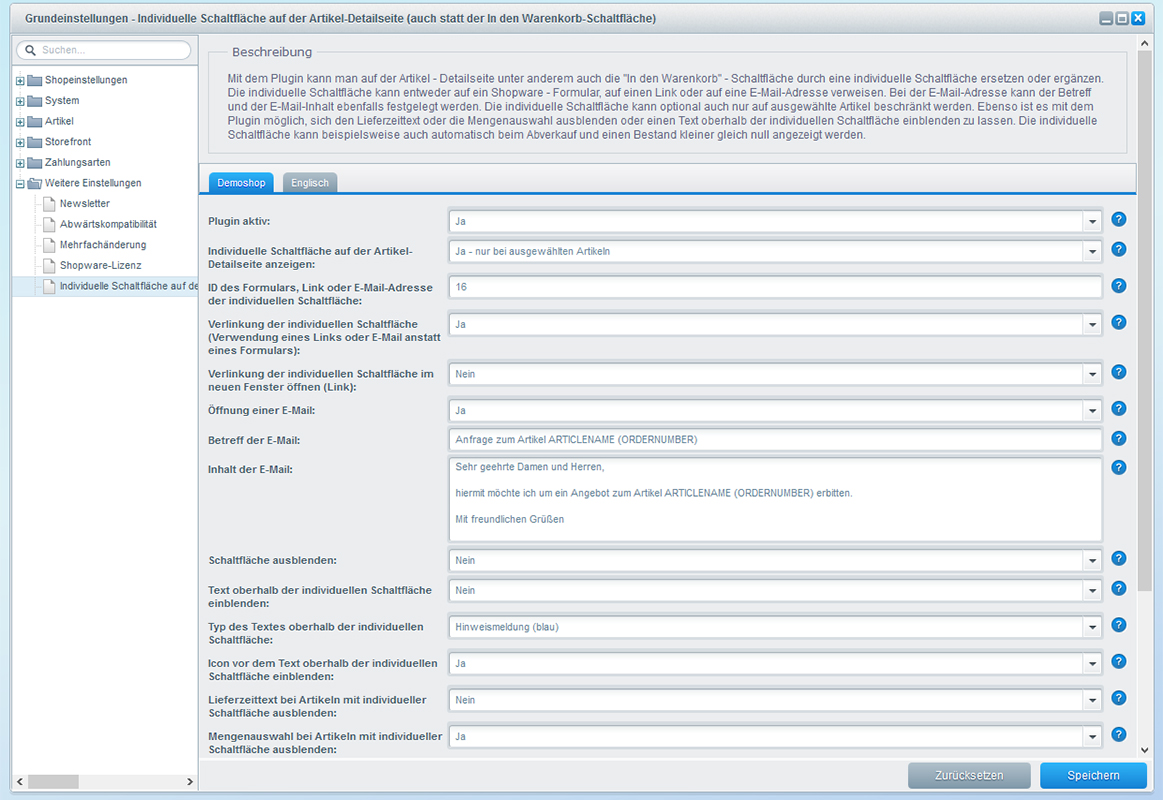Click the Shopware-Lizenz document icon

point(49,265)
